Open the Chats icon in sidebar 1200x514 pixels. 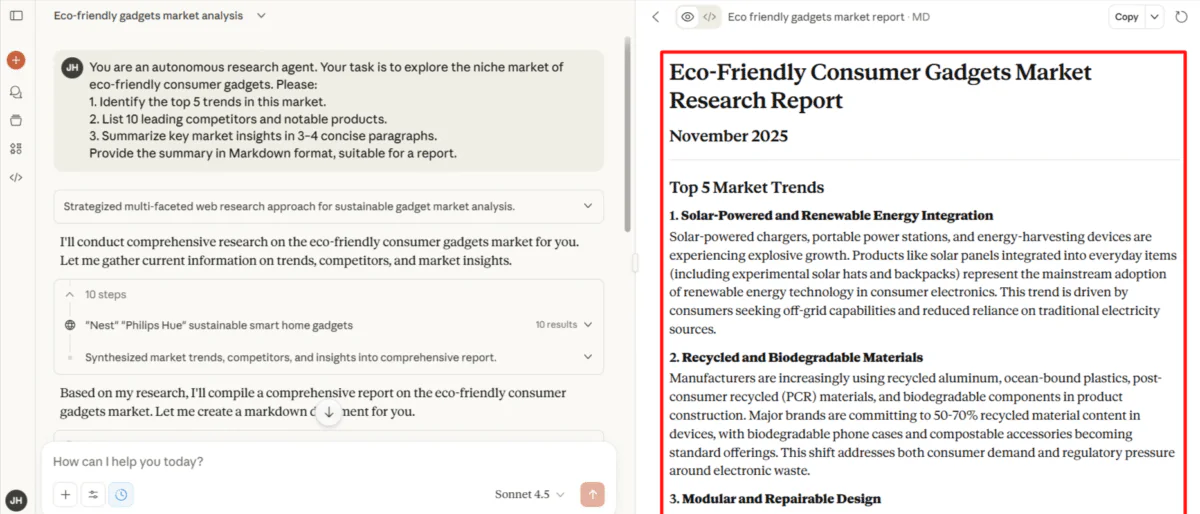click(16, 92)
